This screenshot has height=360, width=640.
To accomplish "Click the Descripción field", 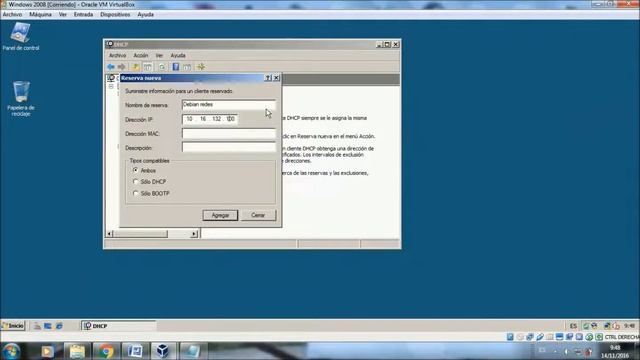I will (229, 147).
